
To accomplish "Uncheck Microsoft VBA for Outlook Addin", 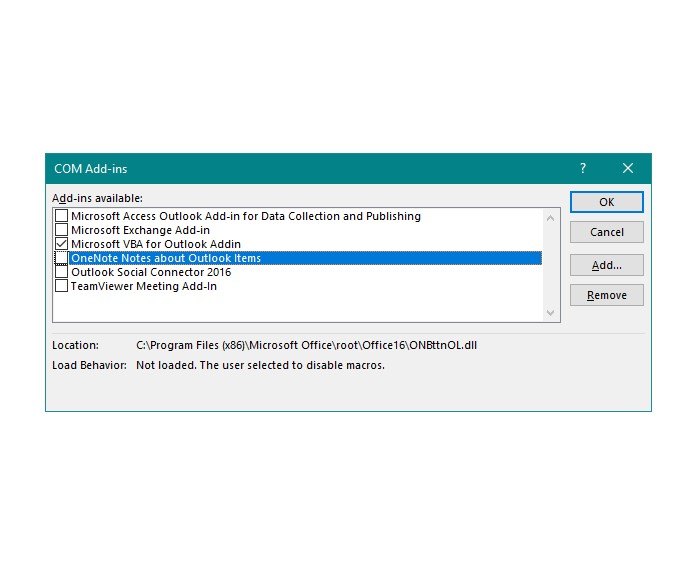I will (x=61, y=244).
